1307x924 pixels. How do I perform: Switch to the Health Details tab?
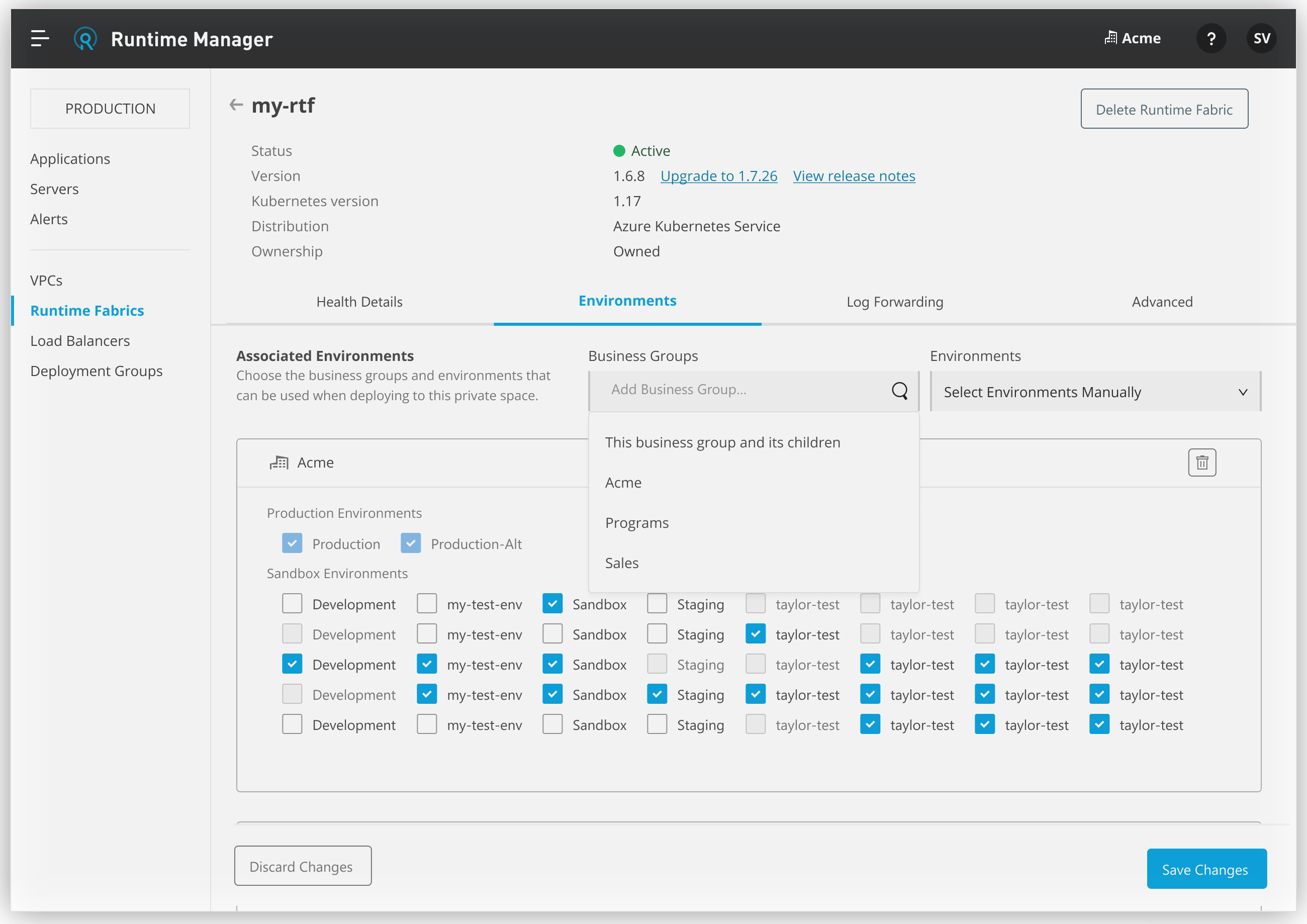(361, 301)
